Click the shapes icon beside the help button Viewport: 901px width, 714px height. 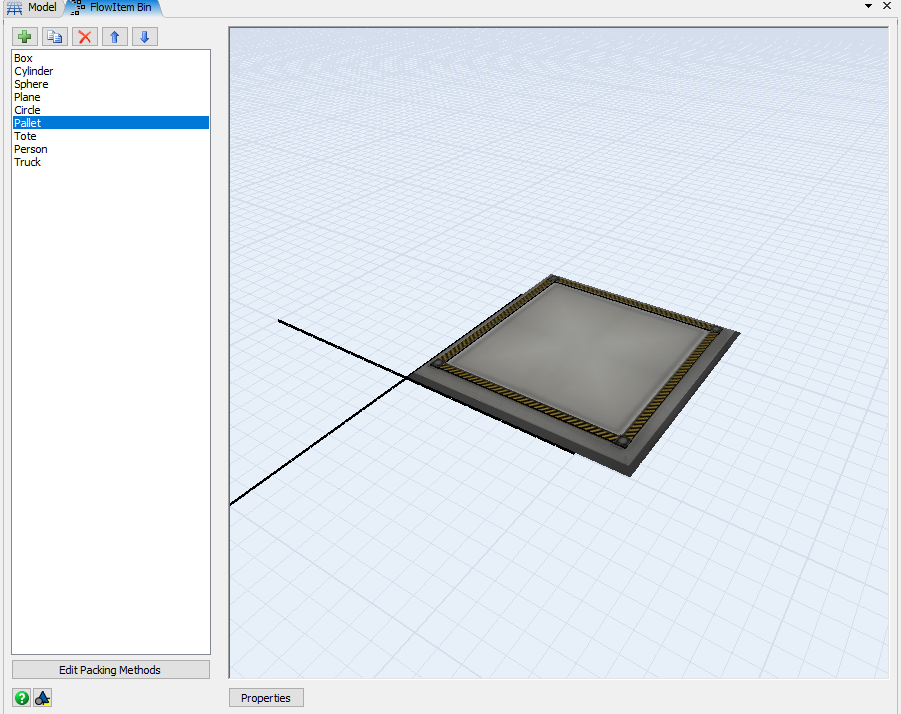(x=43, y=698)
